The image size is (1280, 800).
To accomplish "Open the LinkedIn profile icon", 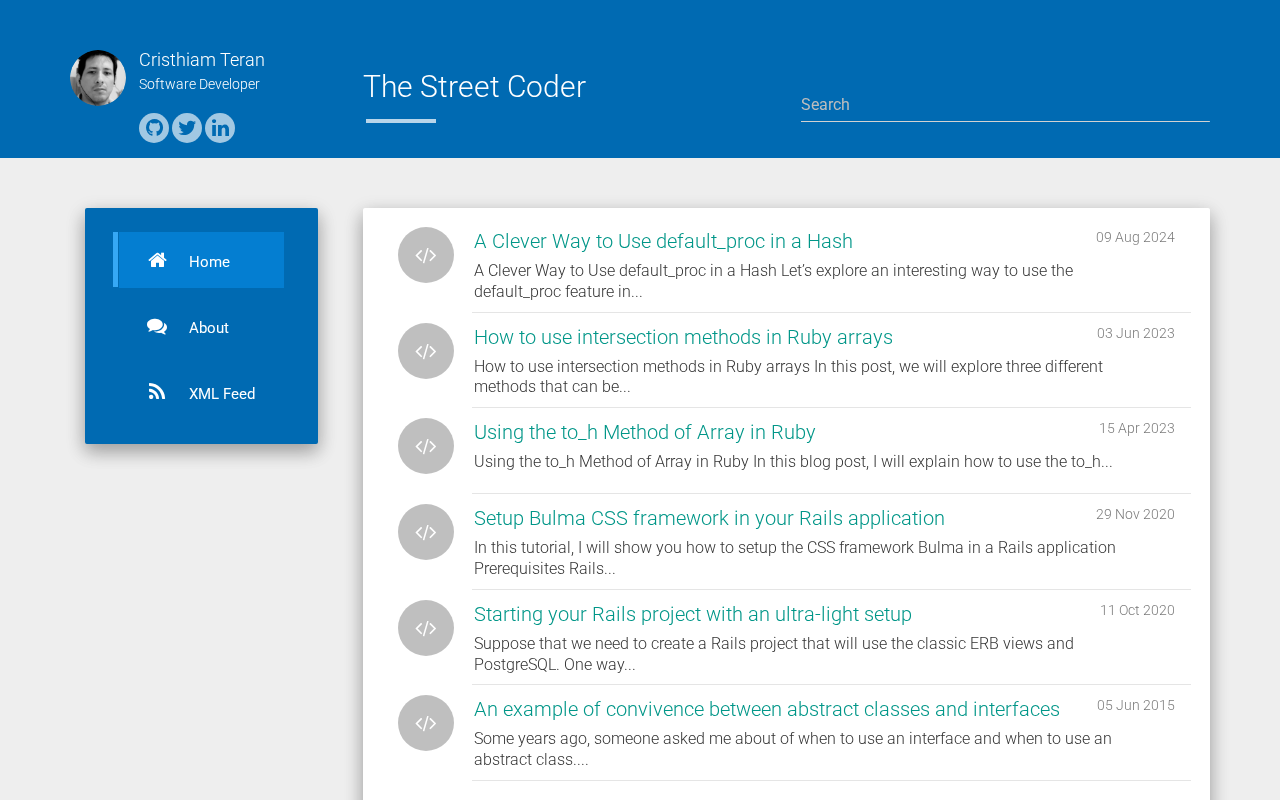I will point(220,128).
